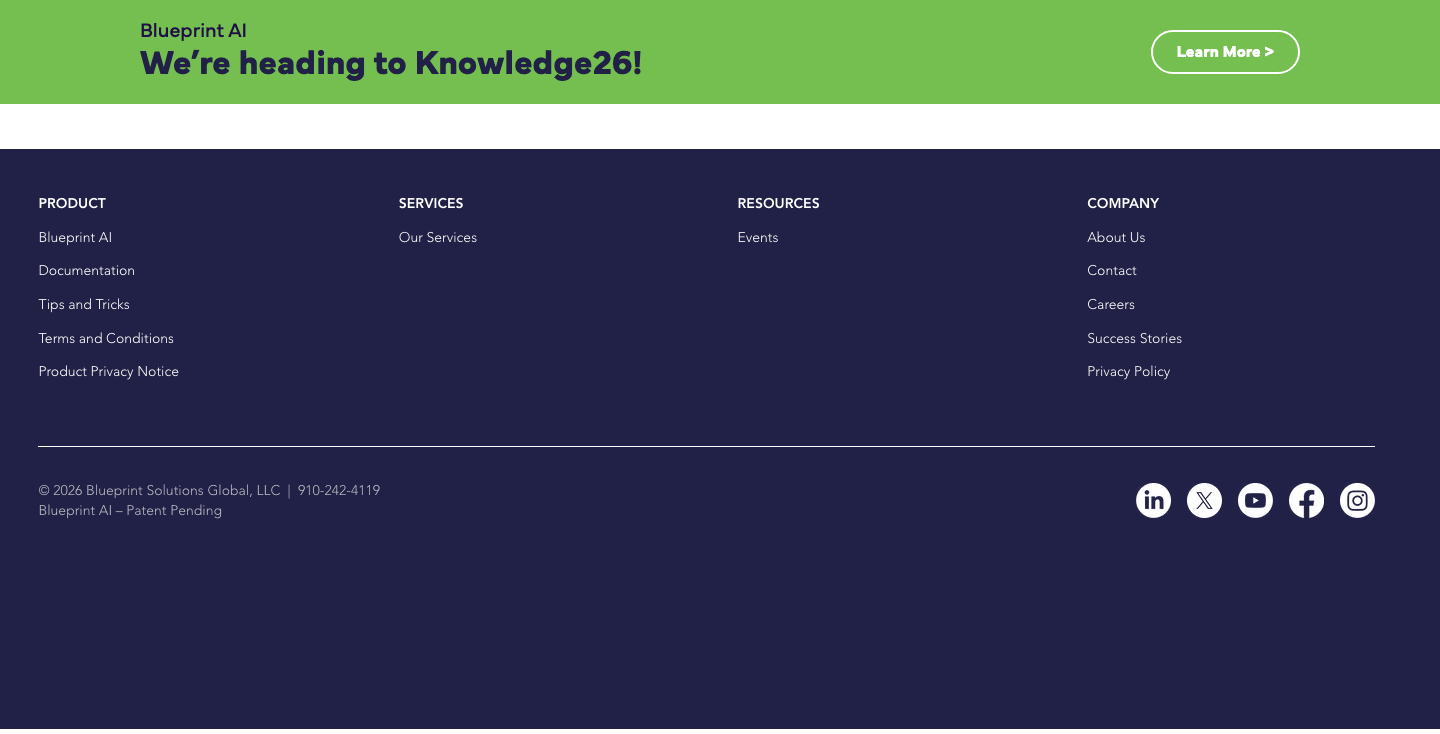
Task: Open the Facebook social icon
Action: 1306,500
